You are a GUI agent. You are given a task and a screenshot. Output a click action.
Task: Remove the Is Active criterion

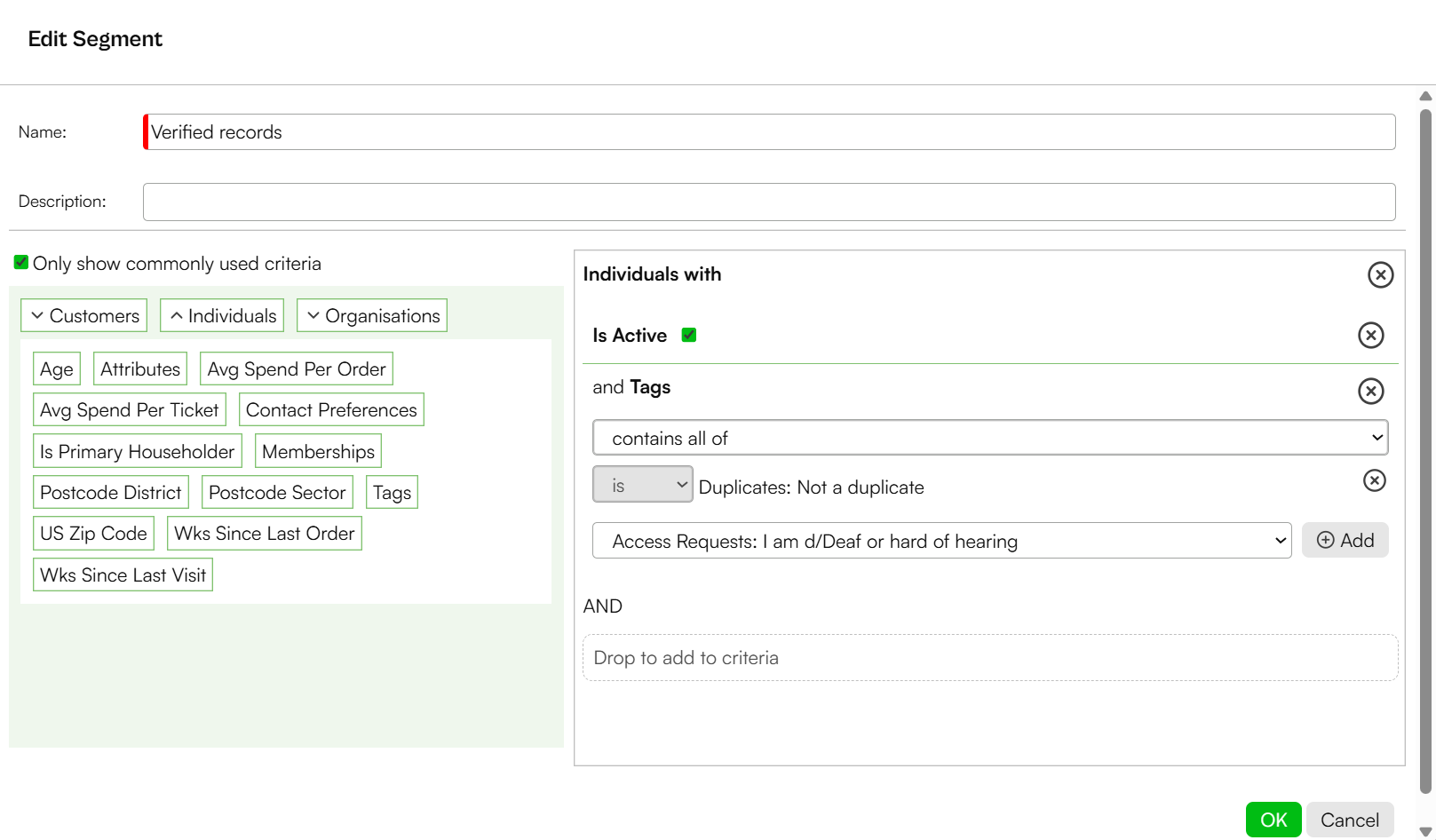pyautogui.click(x=1371, y=335)
